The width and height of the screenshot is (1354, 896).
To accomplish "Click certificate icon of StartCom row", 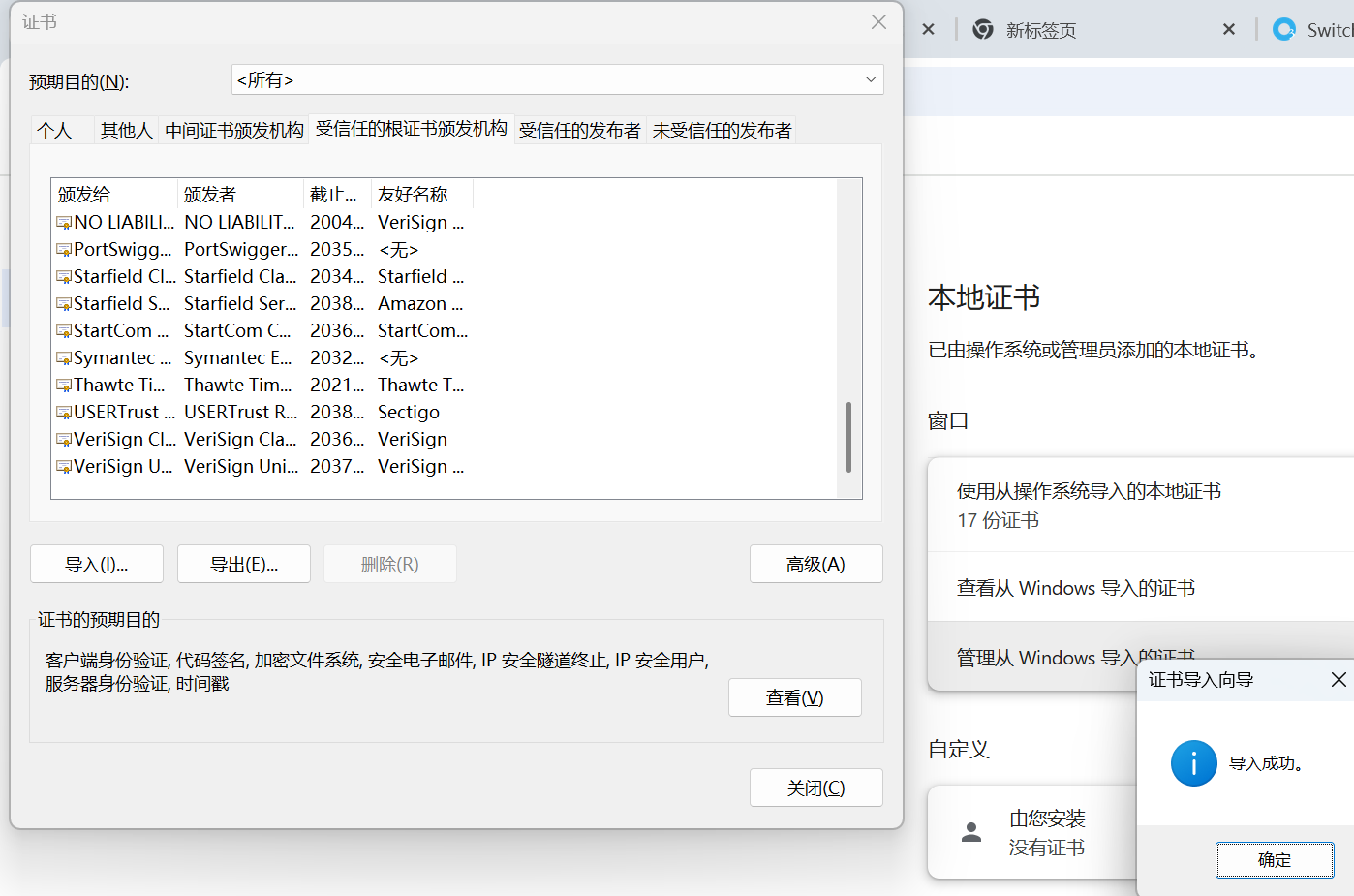I will (x=64, y=331).
